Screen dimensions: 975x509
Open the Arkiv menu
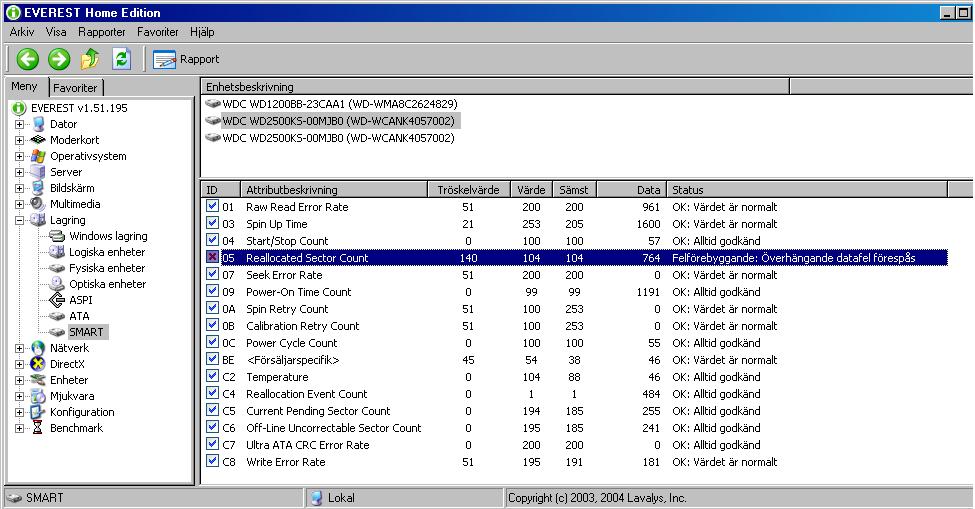22,32
